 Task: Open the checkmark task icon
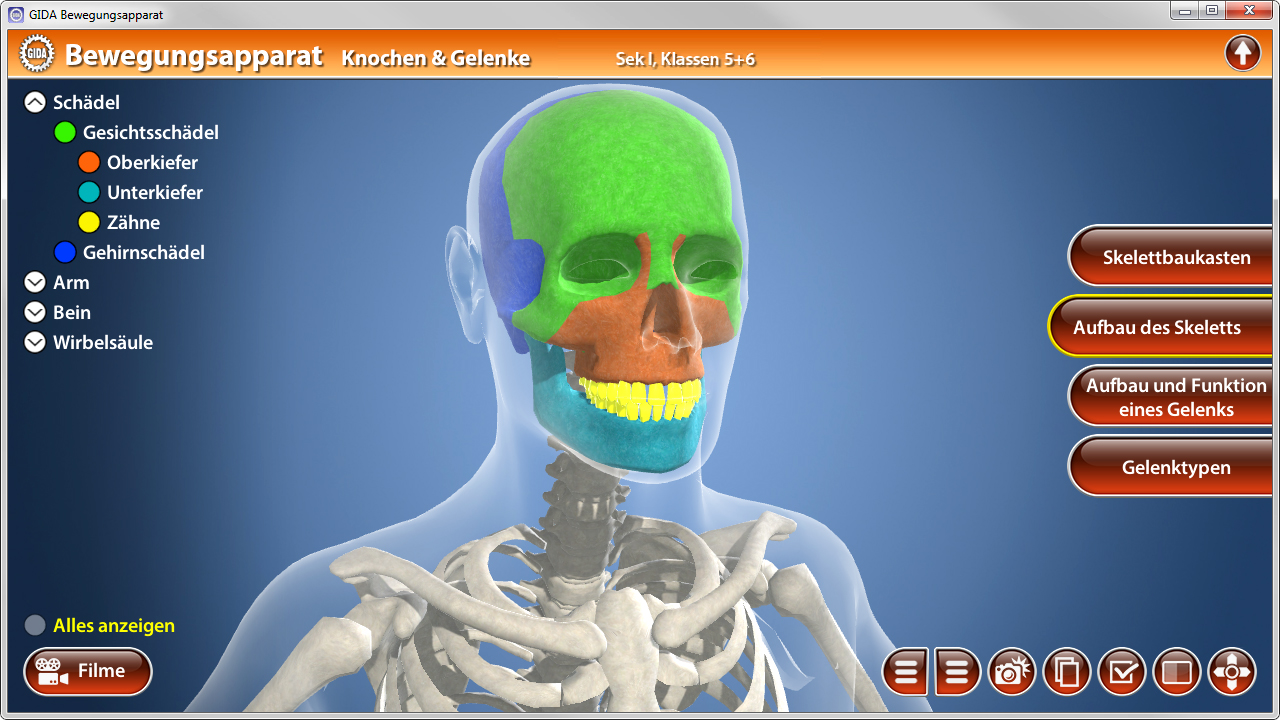[1122, 672]
